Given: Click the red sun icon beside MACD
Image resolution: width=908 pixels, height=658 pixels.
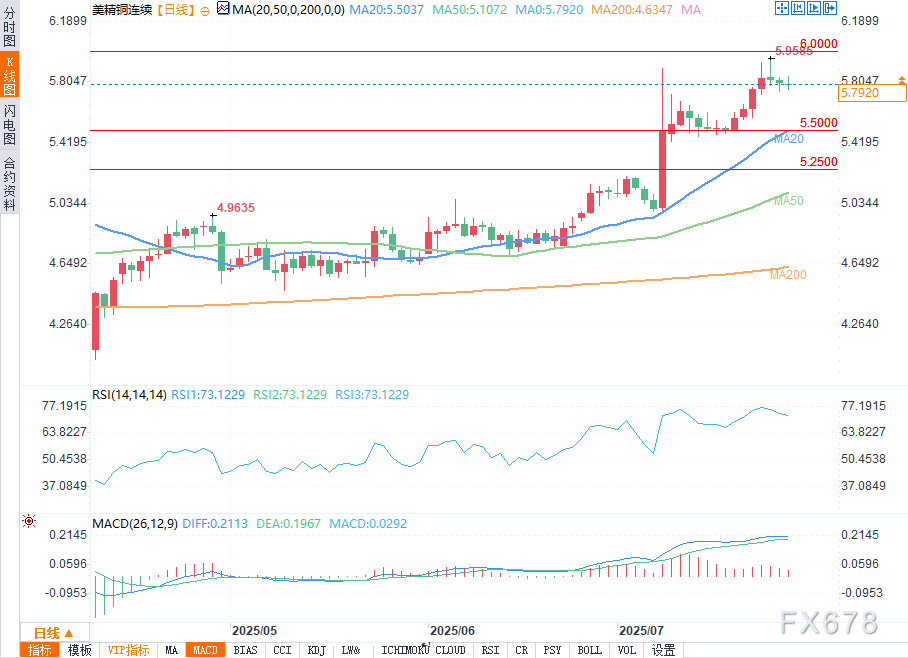Looking at the screenshot, I should (29, 521).
